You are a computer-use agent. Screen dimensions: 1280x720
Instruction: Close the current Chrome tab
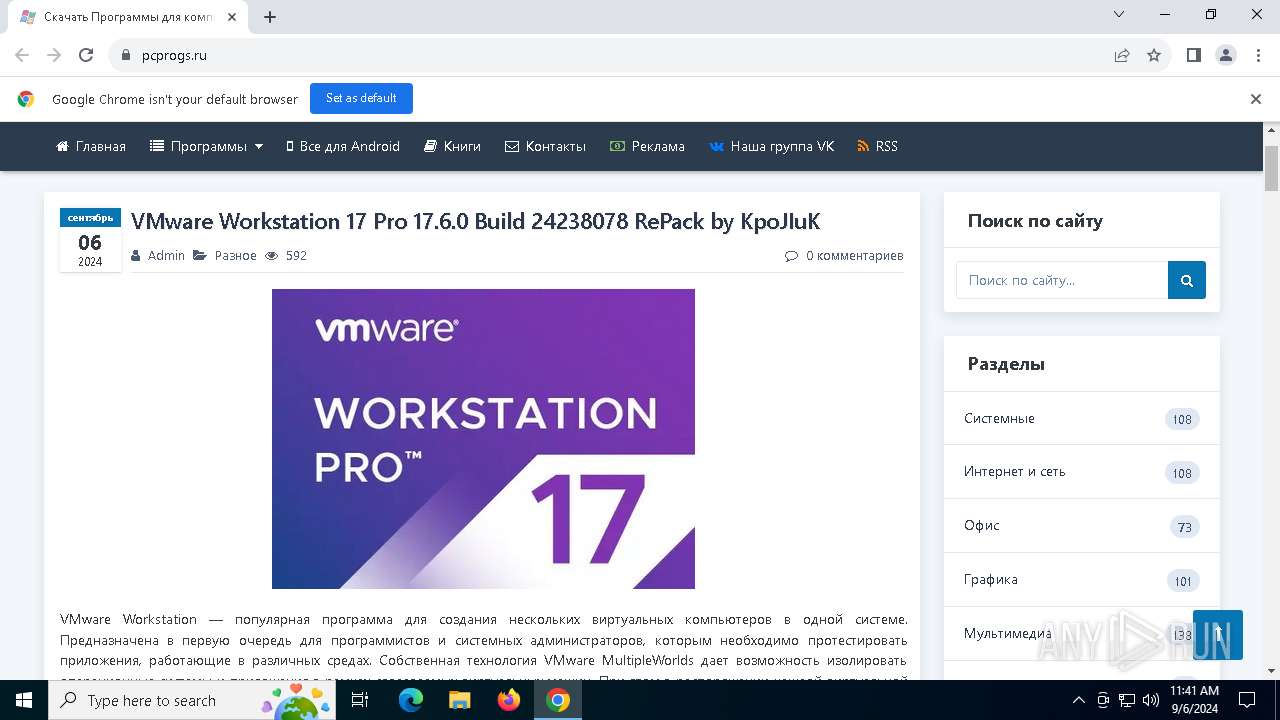231,17
